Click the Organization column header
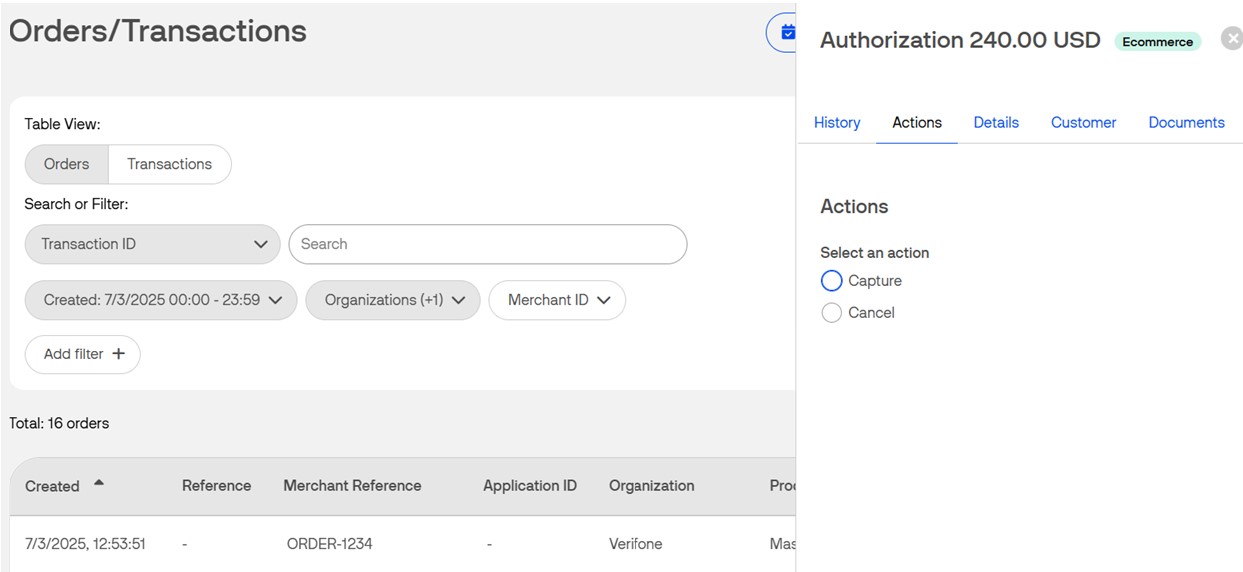The width and height of the screenshot is (1243, 572). (651, 485)
